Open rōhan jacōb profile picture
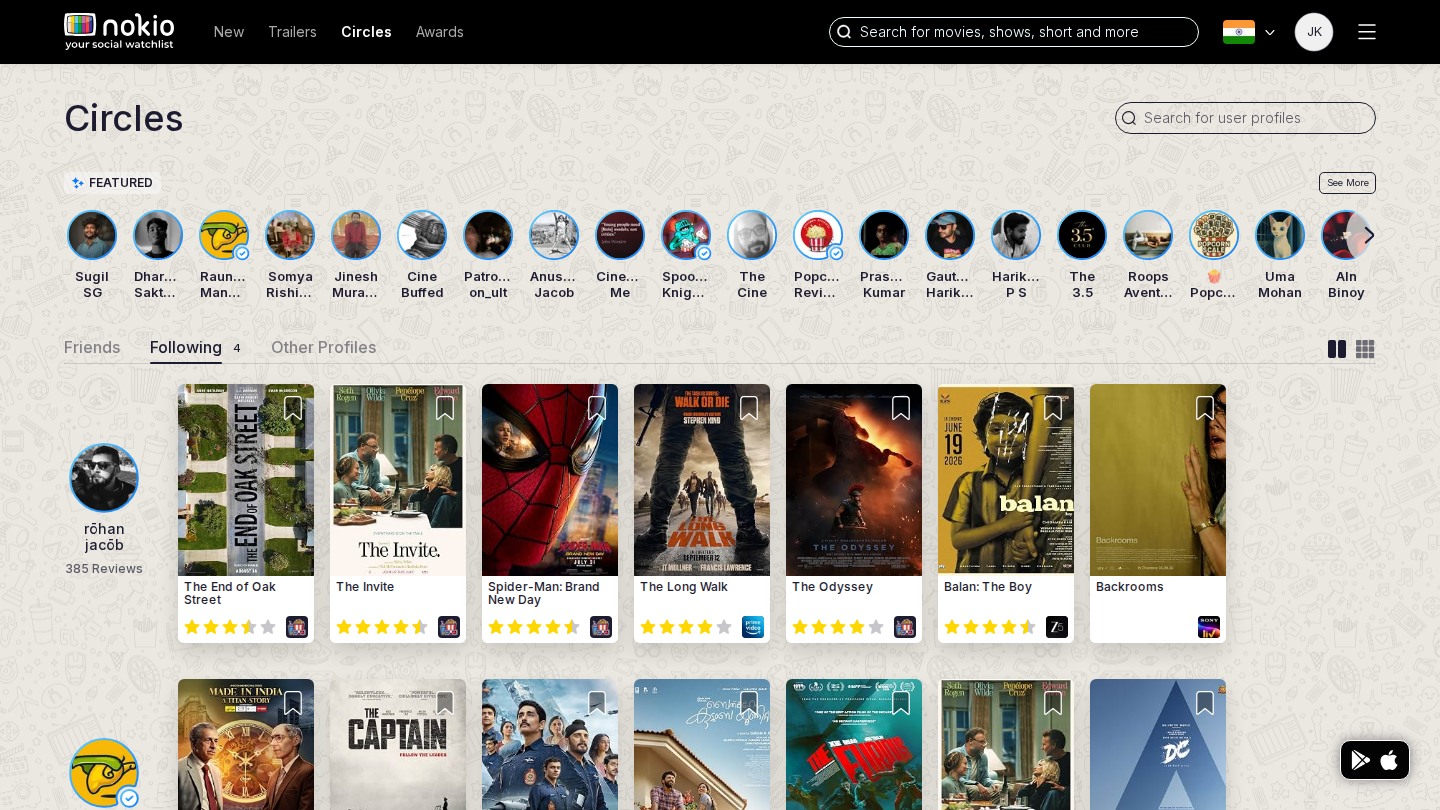The image size is (1440, 810). [104, 478]
